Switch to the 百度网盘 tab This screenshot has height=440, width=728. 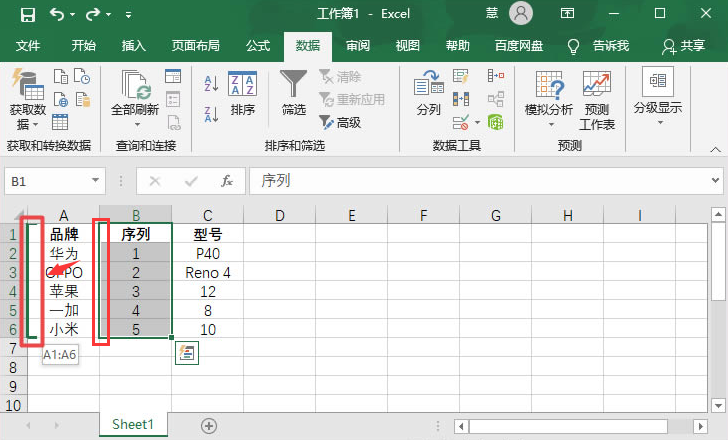(x=519, y=45)
